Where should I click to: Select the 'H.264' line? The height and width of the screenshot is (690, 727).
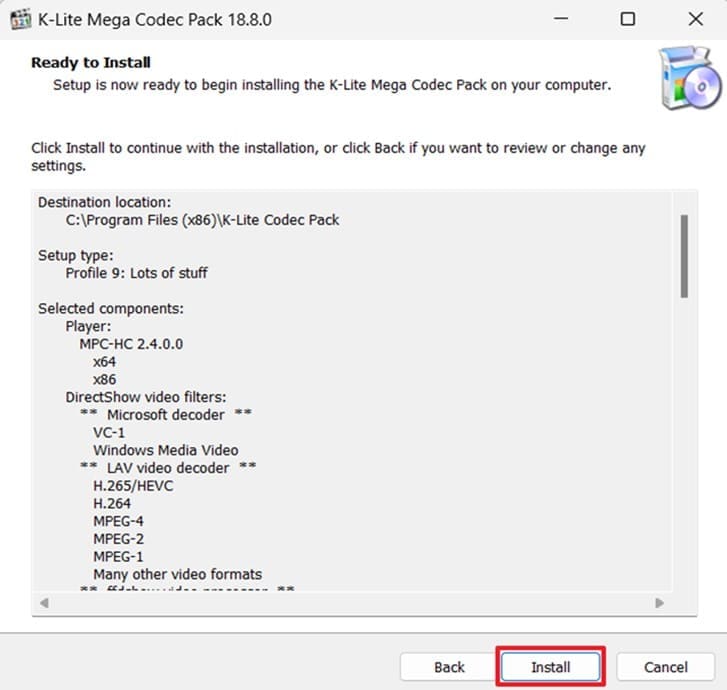pos(112,504)
